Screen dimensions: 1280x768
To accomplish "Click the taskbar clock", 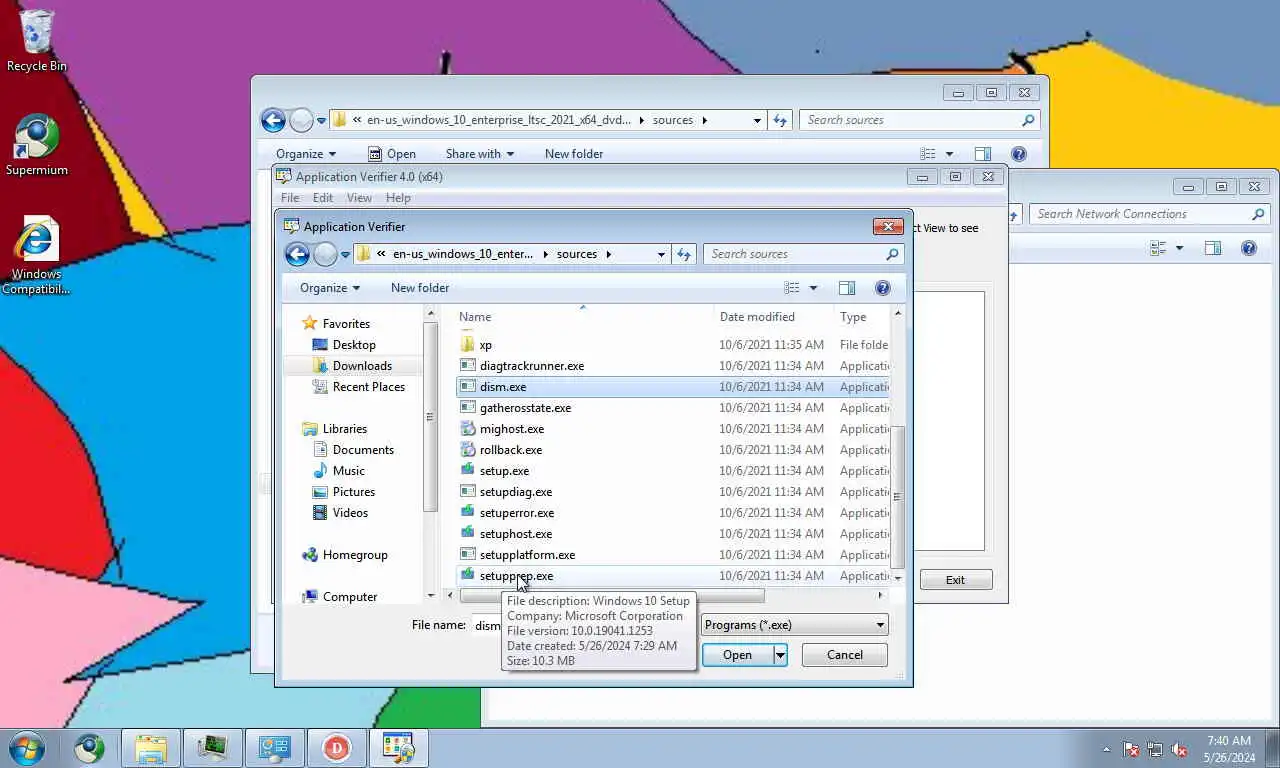I will tap(1229, 749).
